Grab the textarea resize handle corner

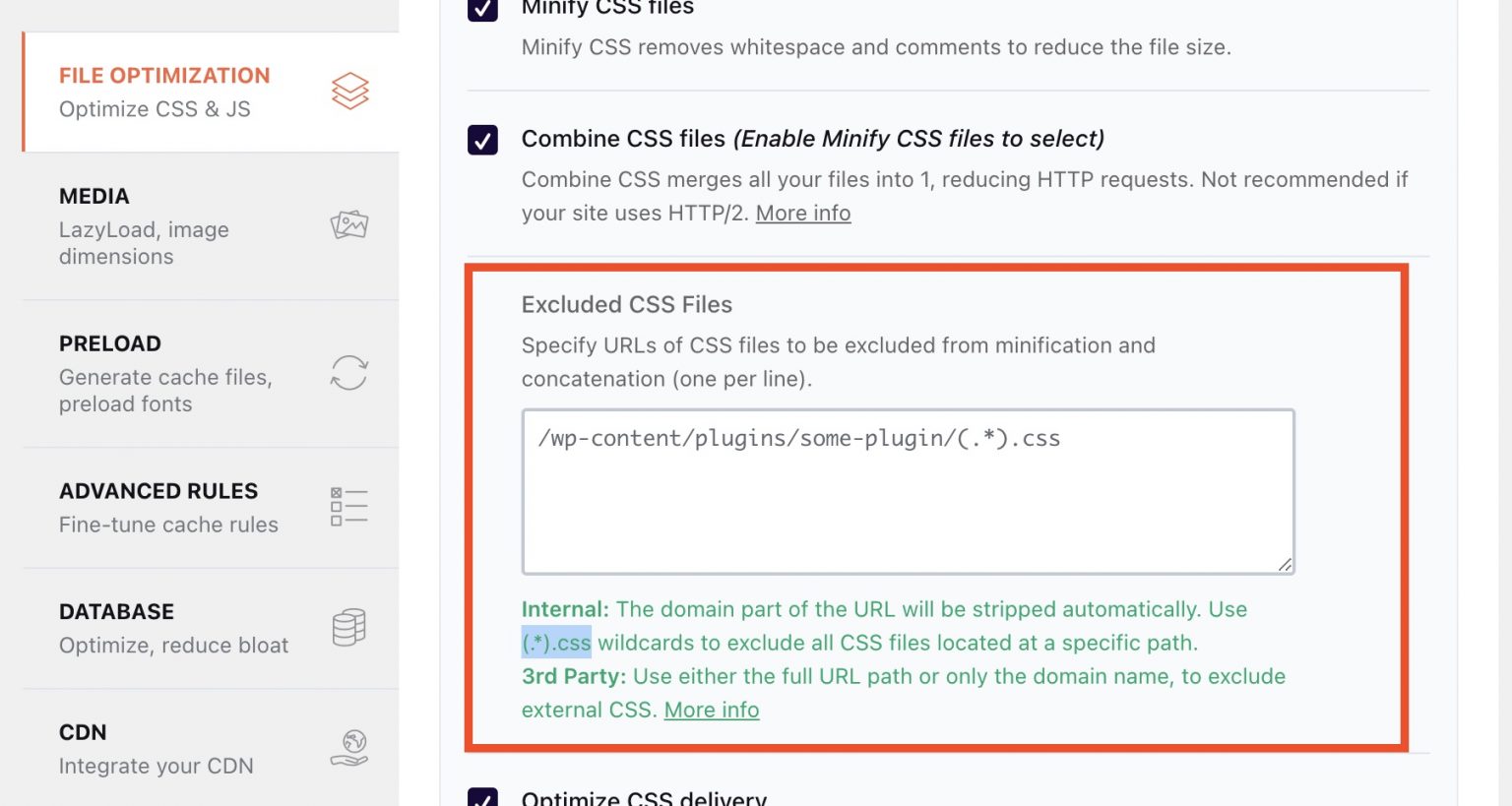point(1285,564)
